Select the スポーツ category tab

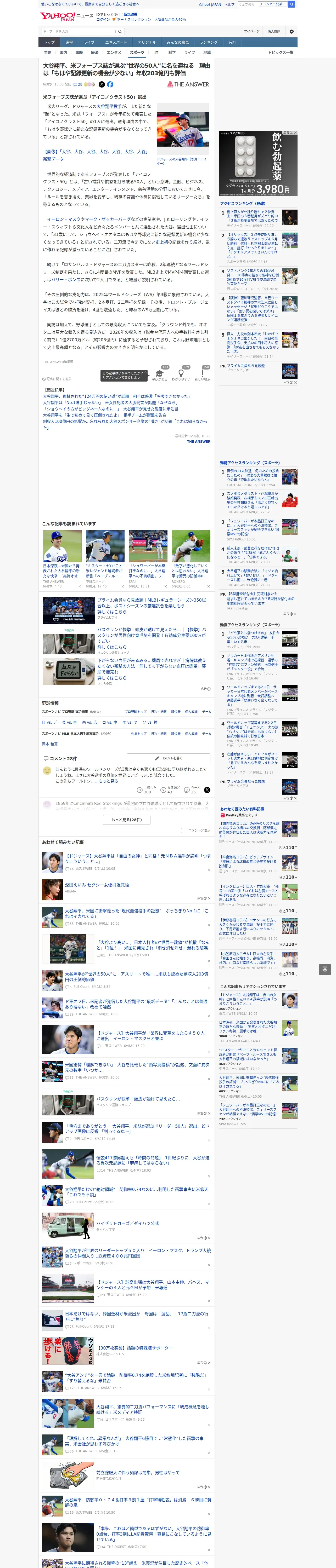137,52
